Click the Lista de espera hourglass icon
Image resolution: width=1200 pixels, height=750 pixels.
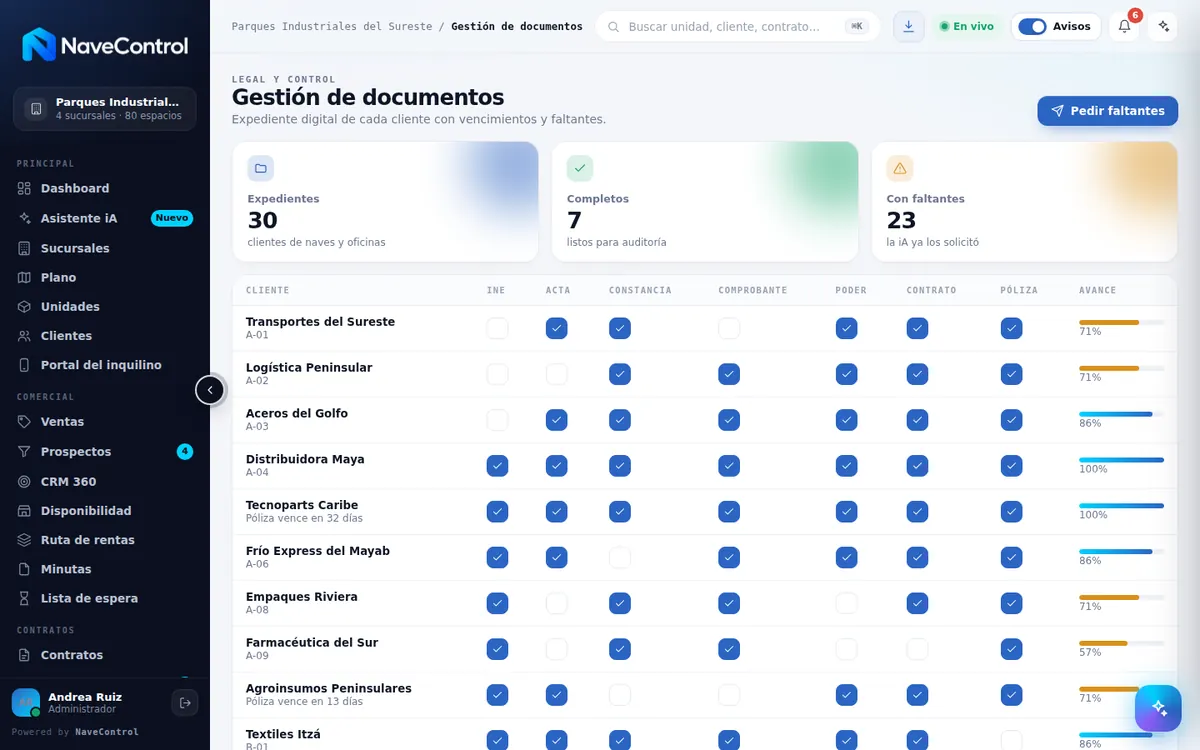click(x=25, y=598)
